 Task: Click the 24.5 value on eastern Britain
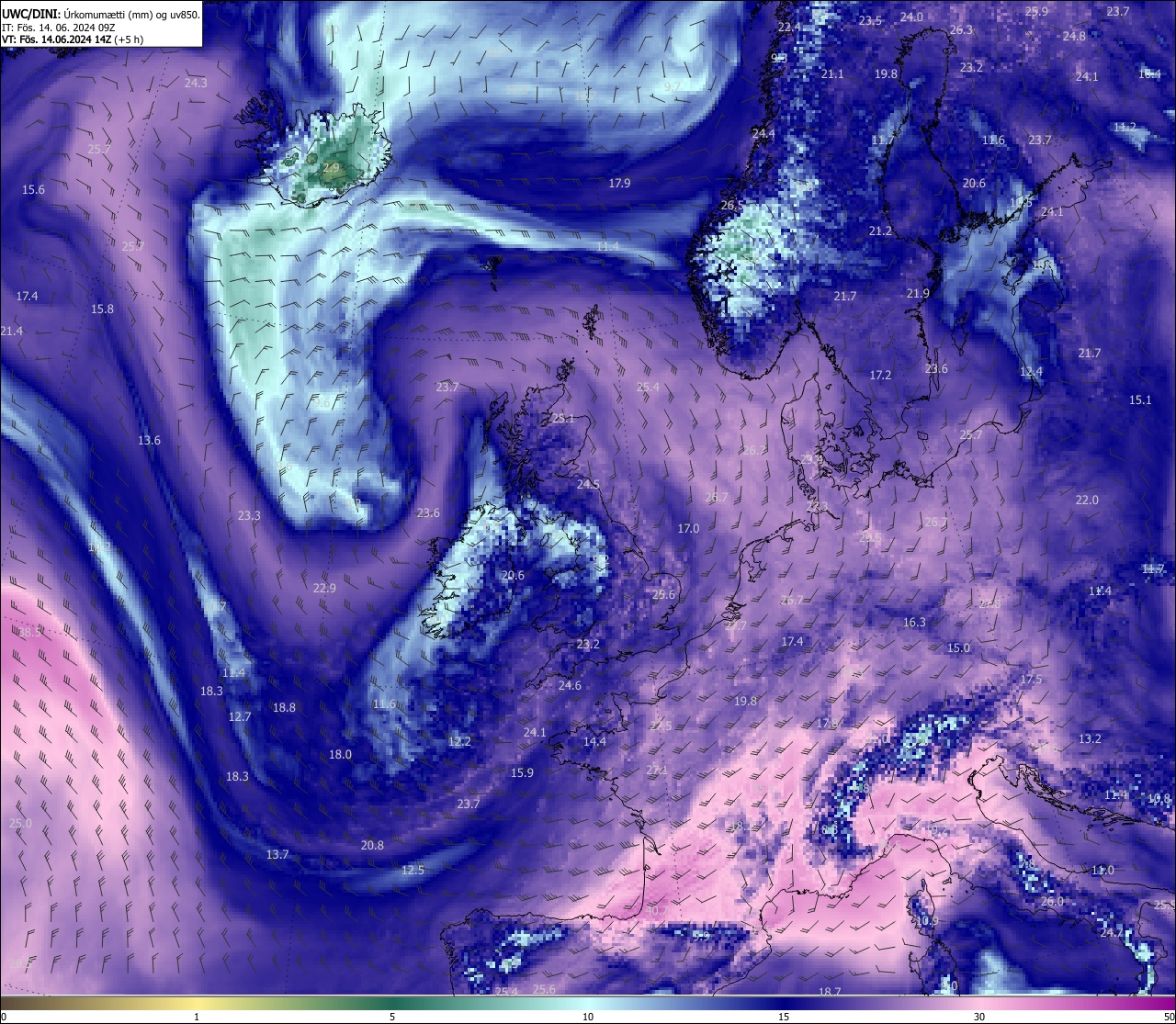coord(588,484)
